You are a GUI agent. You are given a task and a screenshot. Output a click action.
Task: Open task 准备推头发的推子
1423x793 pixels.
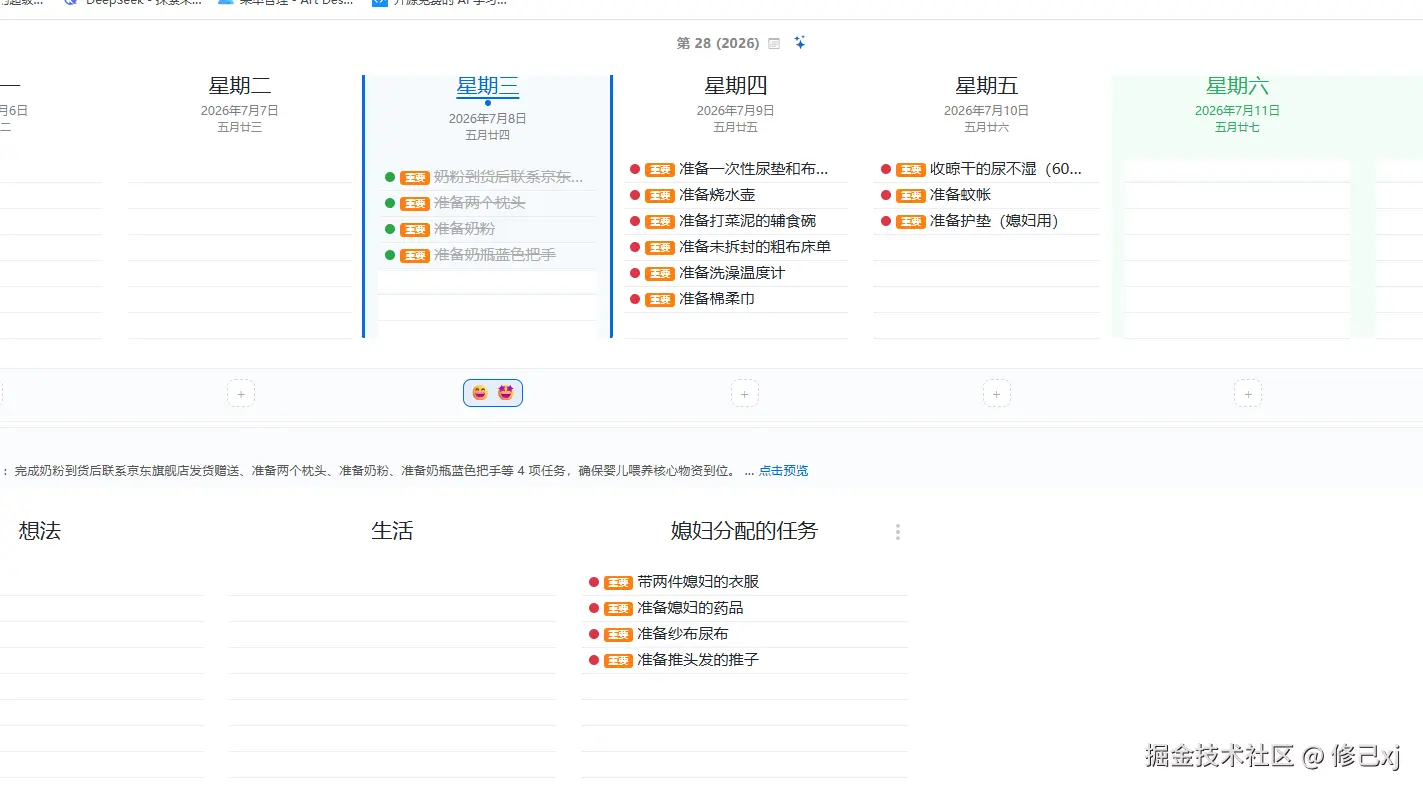pyautogui.click(x=698, y=660)
